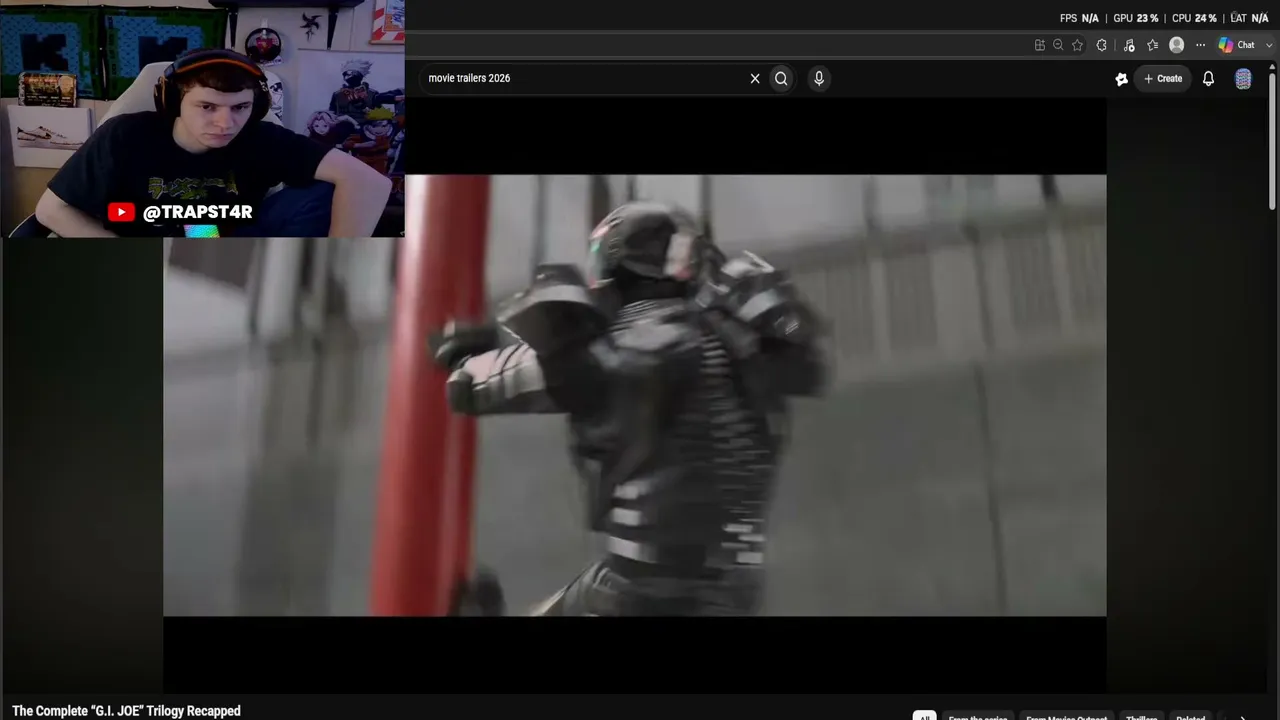The width and height of the screenshot is (1280, 720).
Task: Click the "LAT N/A" overlay stat
Action: (1249, 18)
